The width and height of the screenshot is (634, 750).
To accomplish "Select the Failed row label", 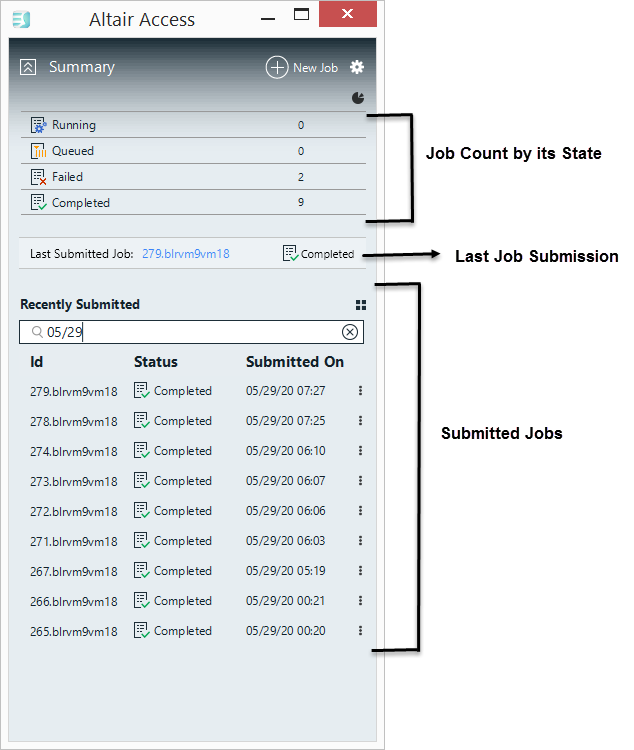I will coord(67,177).
